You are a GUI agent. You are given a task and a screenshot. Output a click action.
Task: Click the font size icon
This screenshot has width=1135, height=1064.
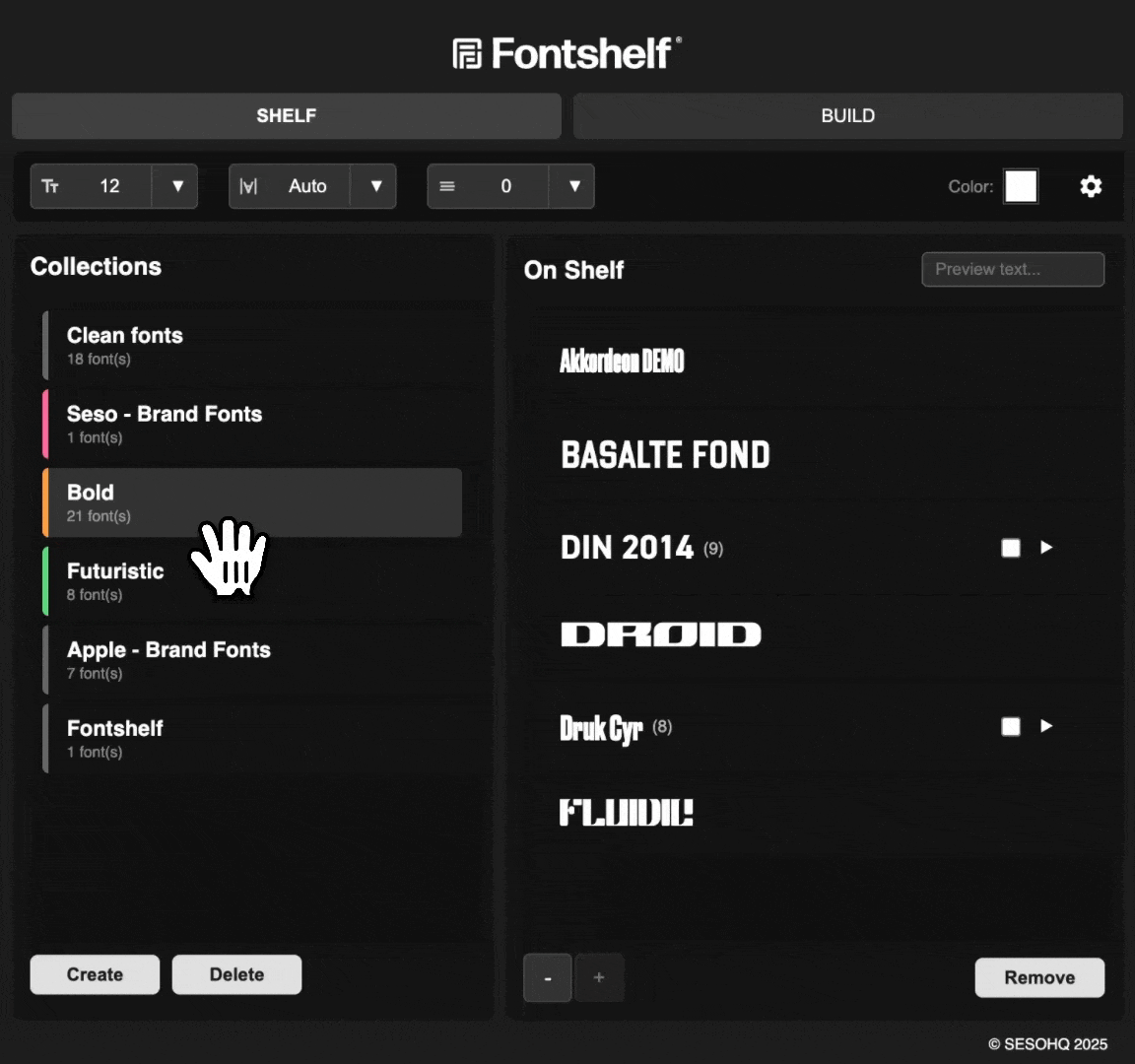click(x=50, y=186)
